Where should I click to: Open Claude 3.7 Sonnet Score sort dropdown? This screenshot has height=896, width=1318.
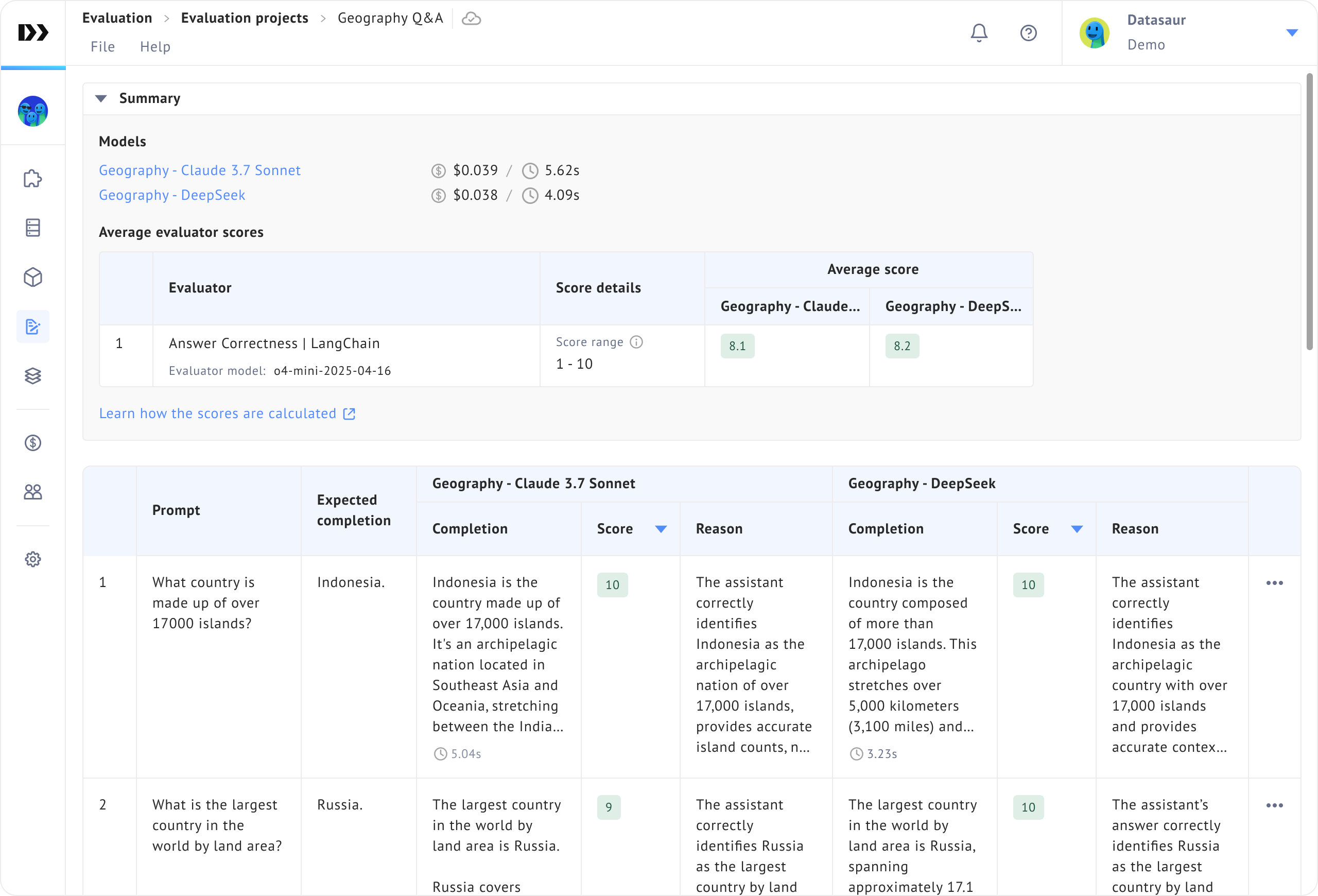tap(661, 529)
